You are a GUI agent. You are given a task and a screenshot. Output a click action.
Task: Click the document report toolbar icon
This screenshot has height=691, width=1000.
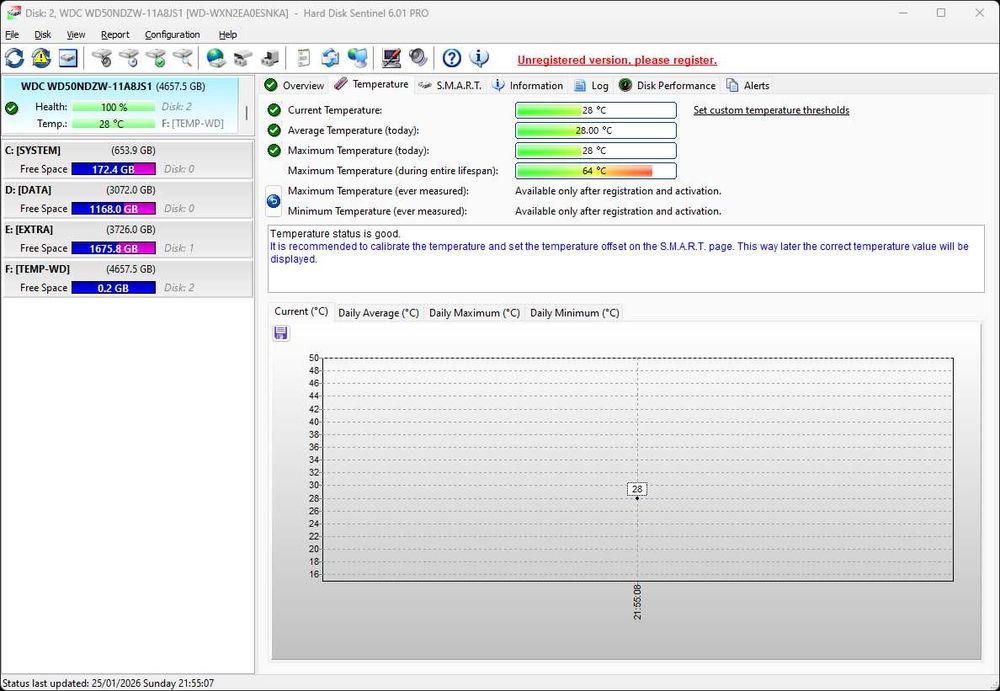[x=304, y=58]
